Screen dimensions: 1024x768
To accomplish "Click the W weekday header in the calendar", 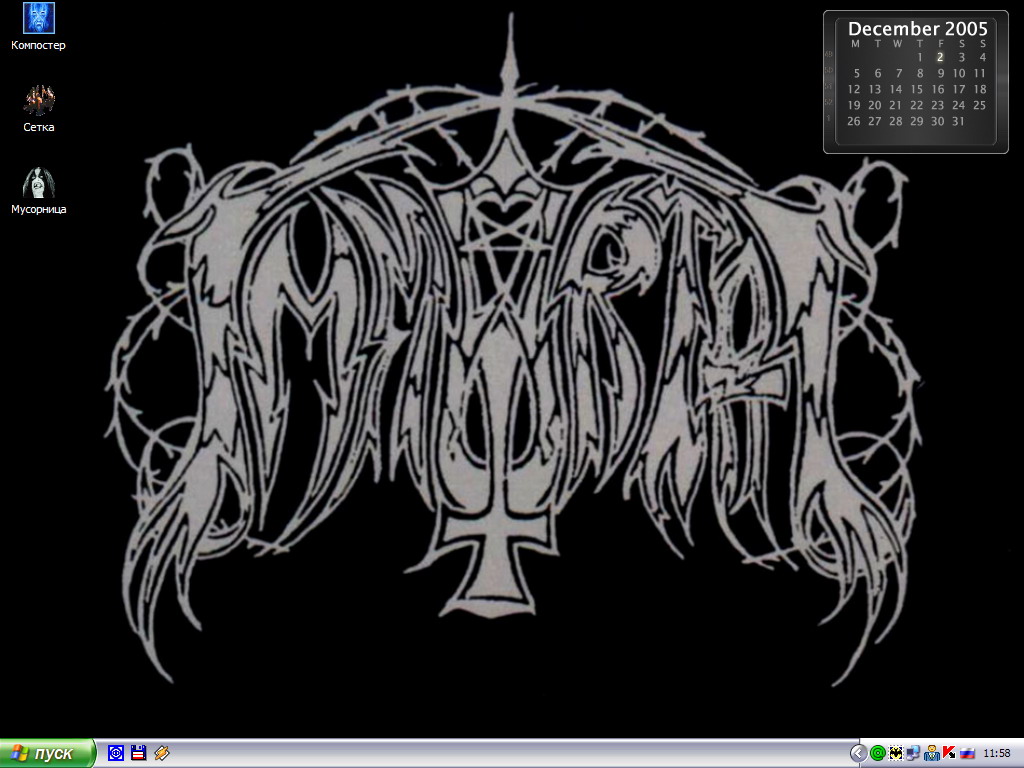I will coord(898,44).
